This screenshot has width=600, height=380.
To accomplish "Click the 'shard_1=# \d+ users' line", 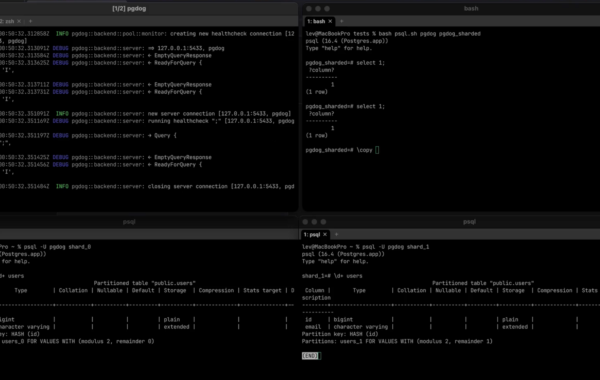I will 332,276.
